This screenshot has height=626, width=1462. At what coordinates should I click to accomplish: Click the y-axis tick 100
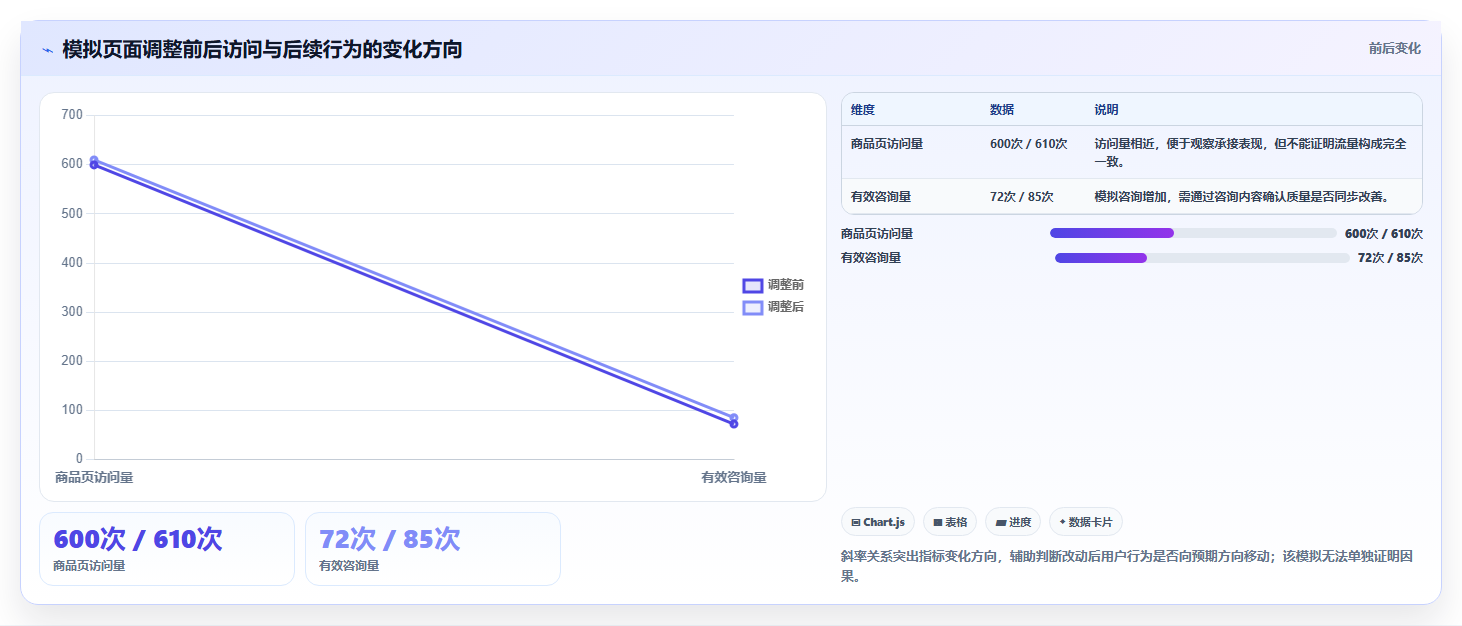point(72,410)
